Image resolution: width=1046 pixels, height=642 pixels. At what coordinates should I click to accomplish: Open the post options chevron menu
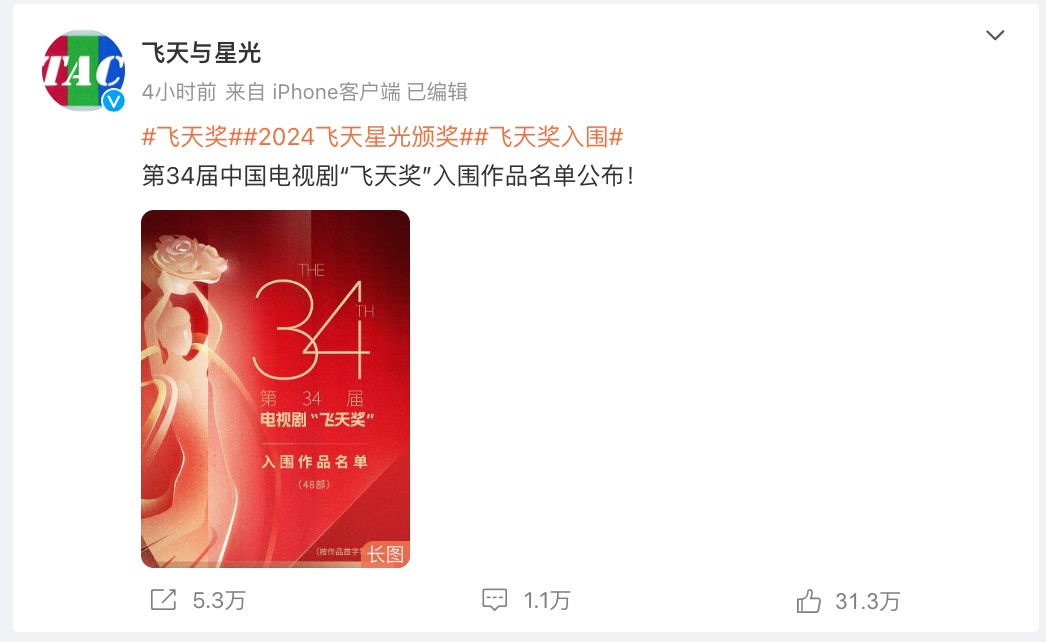995,35
